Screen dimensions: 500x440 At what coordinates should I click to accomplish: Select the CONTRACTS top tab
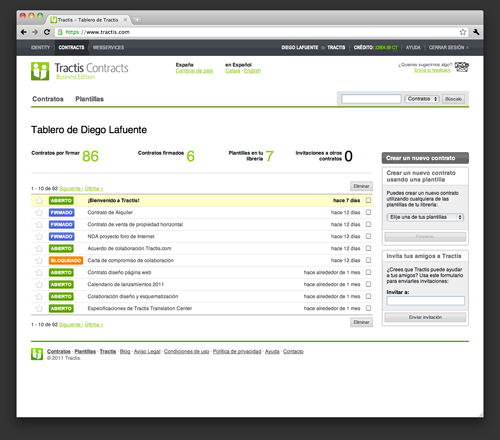pyautogui.click(x=71, y=47)
